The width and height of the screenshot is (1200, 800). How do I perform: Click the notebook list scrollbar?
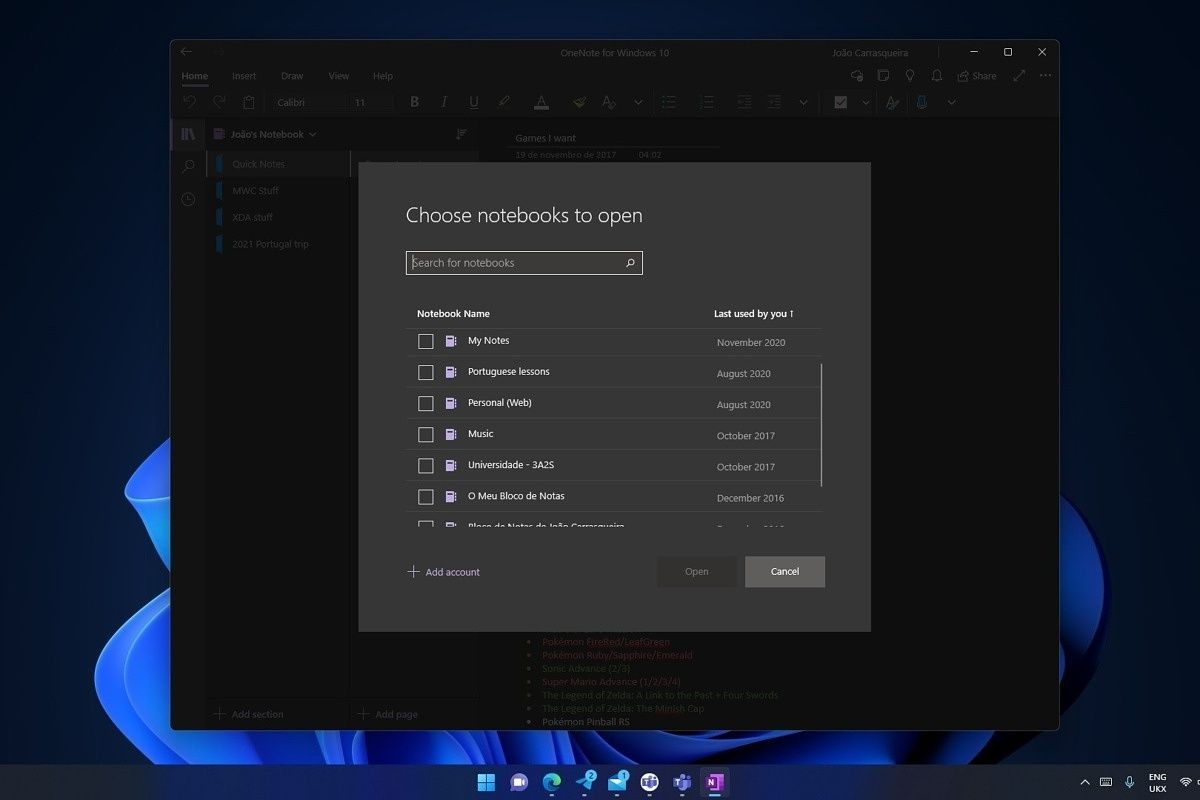click(x=821, y=425)
